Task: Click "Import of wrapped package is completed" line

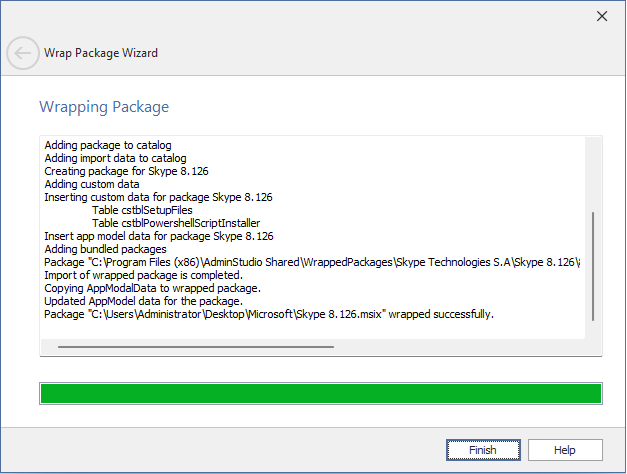Action: [x=144, y=275]
